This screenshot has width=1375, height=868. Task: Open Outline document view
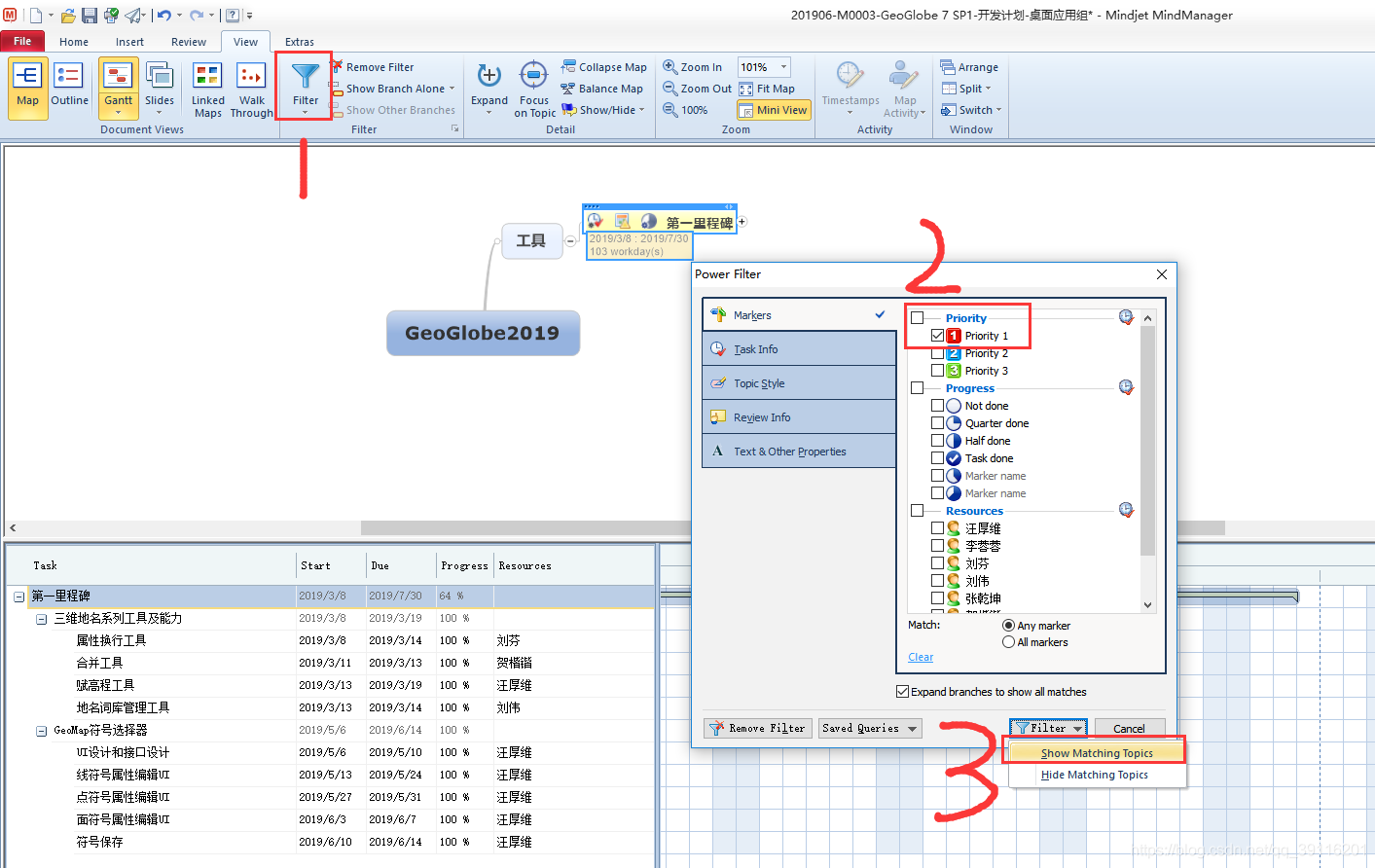[x=69, y=87]
